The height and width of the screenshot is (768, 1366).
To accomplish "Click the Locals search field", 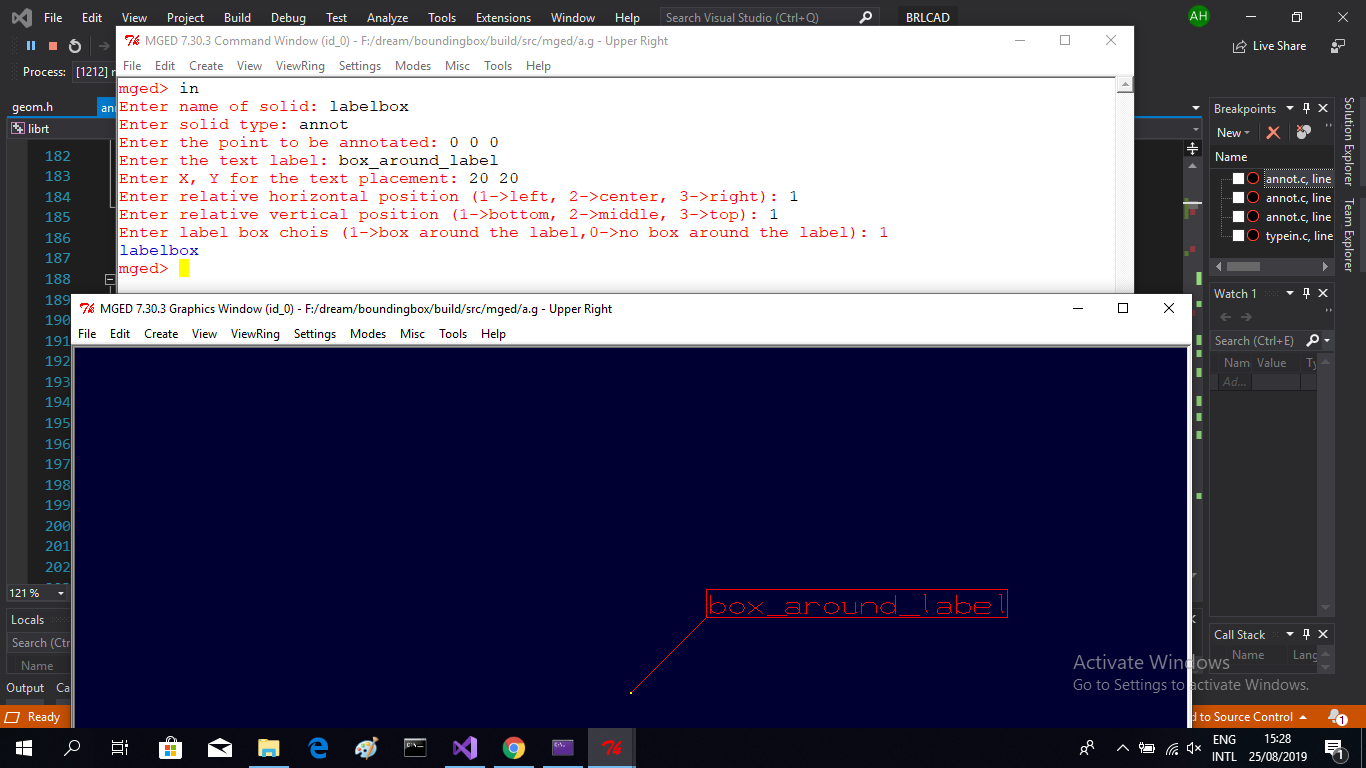I will click(39, 643).
